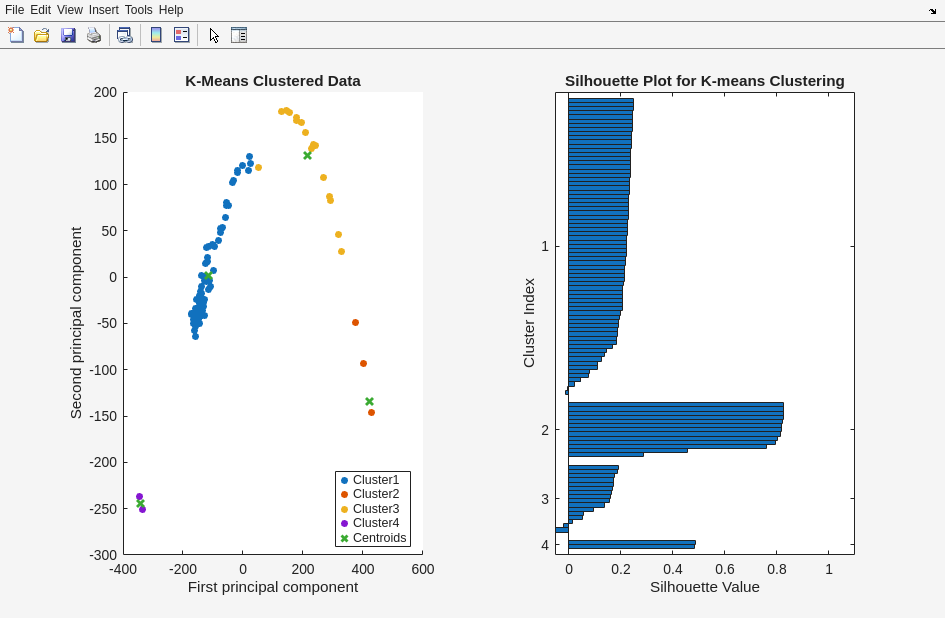This screenshot has height=618, width=945.
Task: Toggle the Insert Legend toolbar button
Action: point(181,35)
